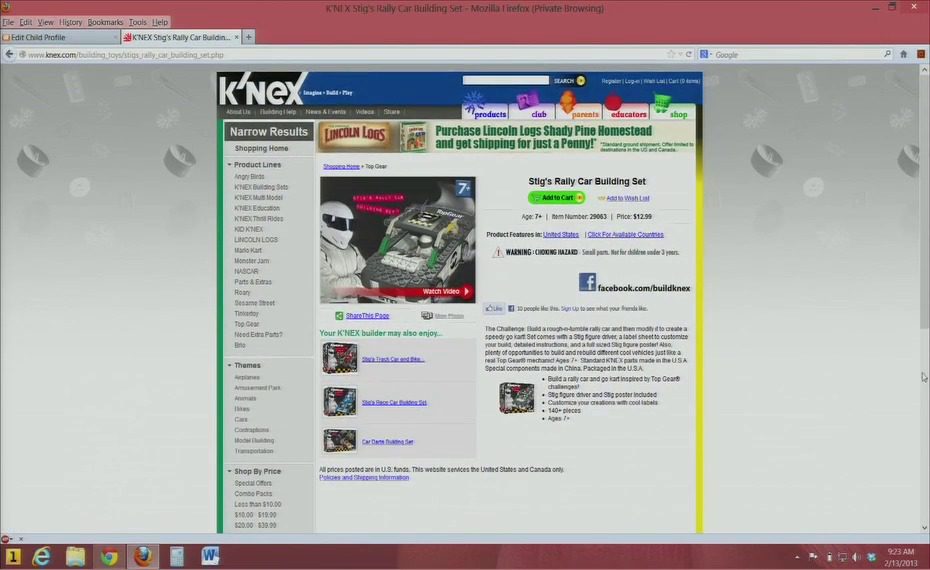Open the History menu

click(70, 22)
